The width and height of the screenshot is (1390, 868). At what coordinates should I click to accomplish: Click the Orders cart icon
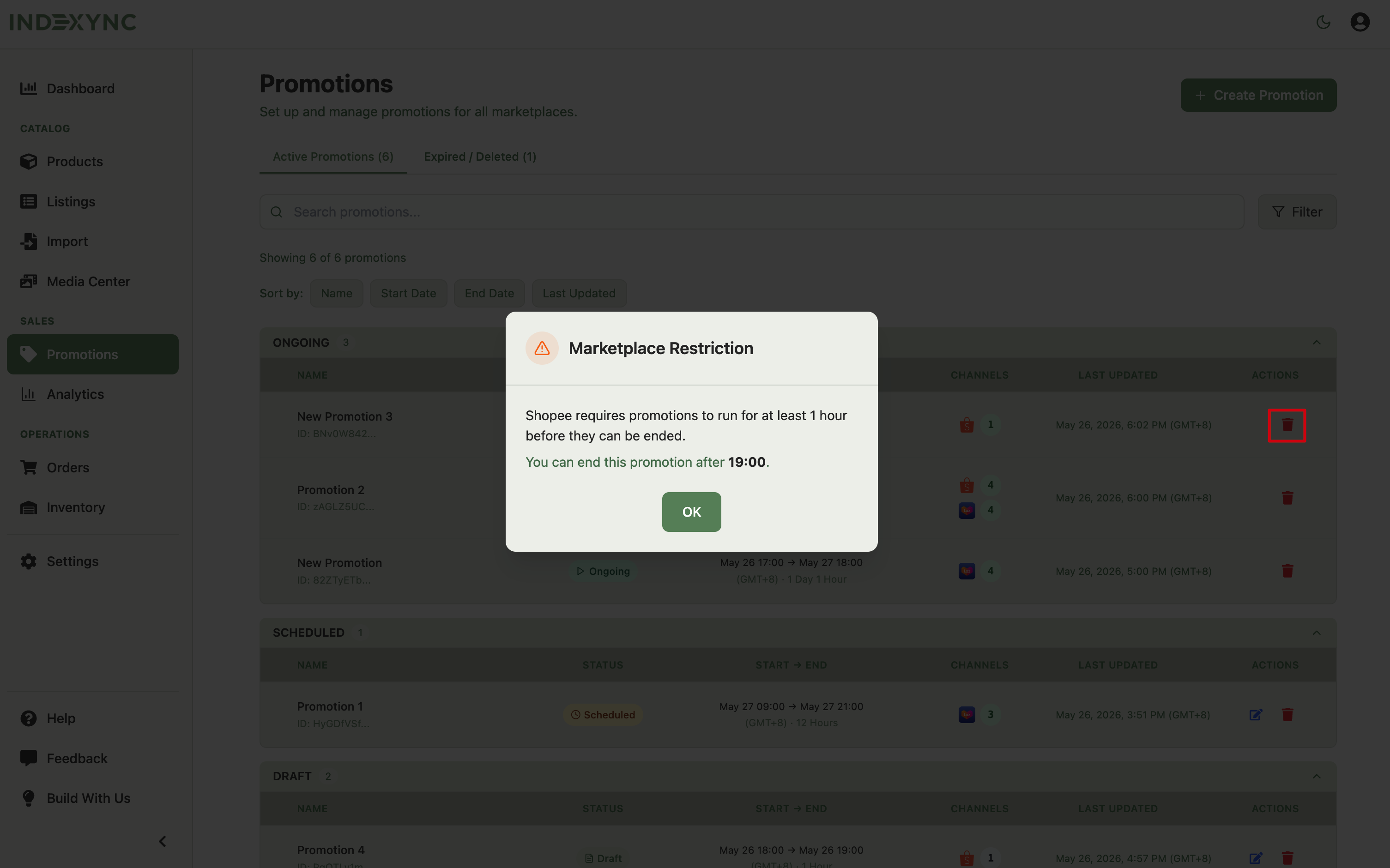click(28, 467)
